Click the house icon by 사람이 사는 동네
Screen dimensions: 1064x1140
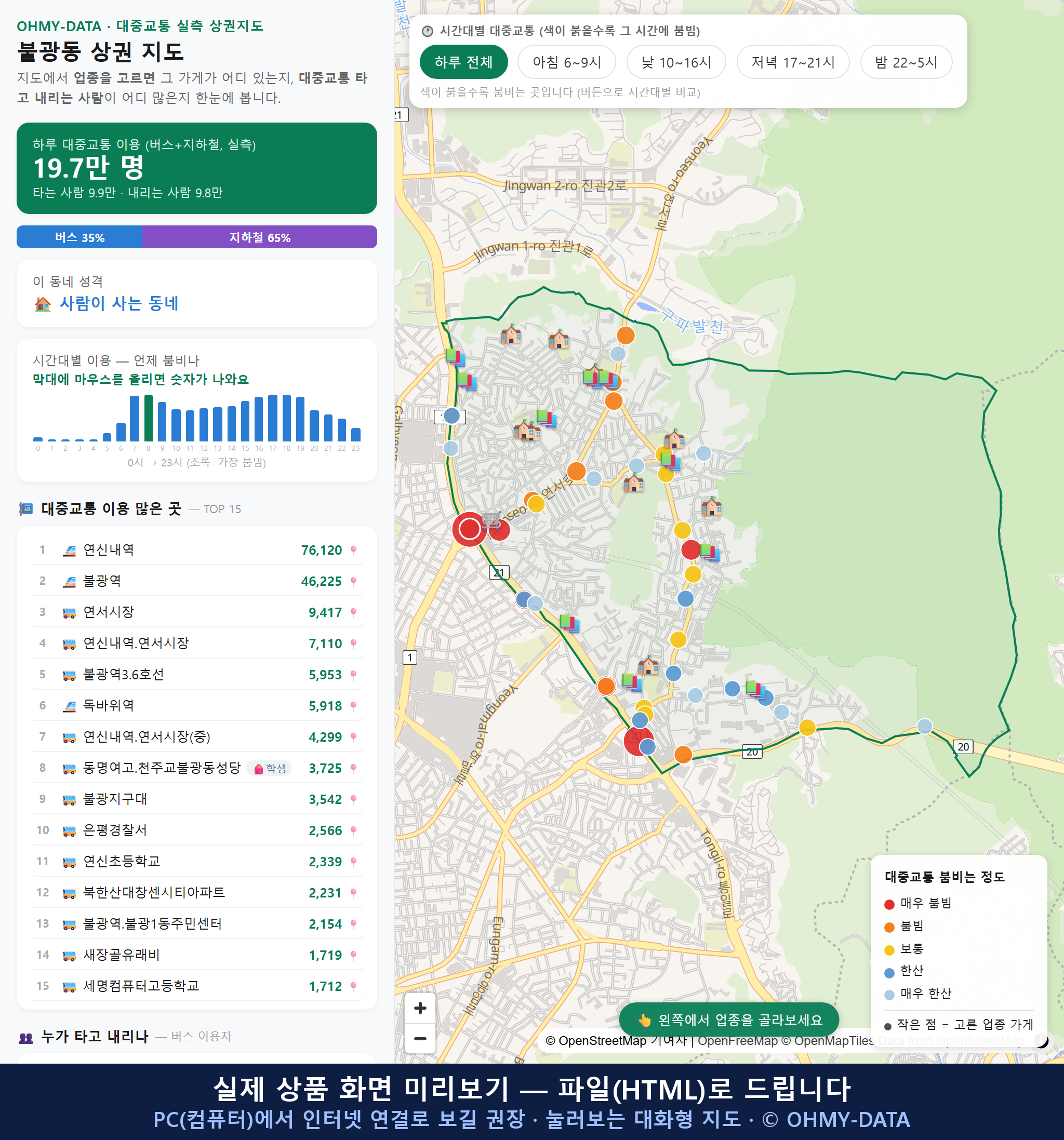43,304
